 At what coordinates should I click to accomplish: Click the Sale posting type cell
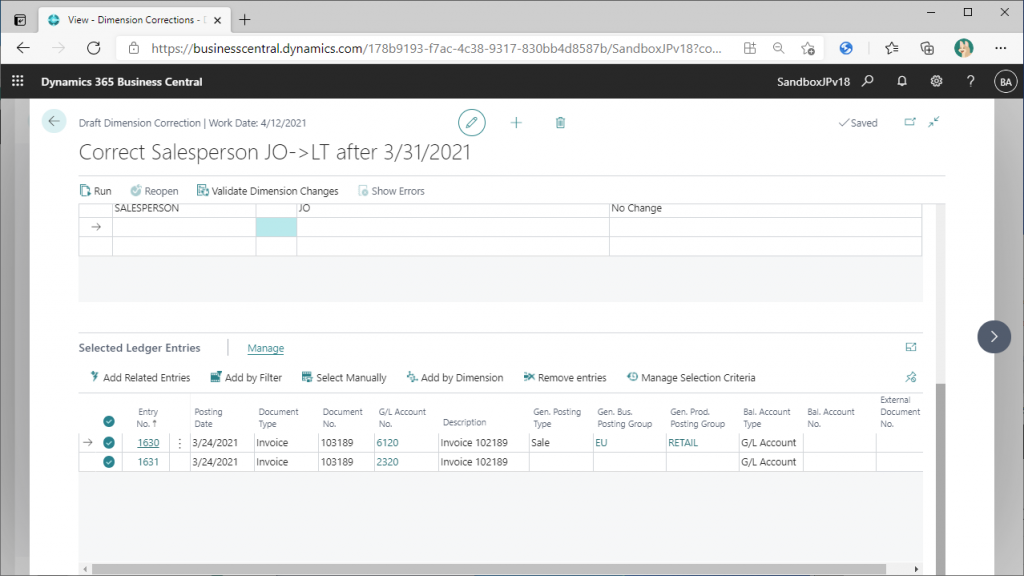[x=561, y=443]
